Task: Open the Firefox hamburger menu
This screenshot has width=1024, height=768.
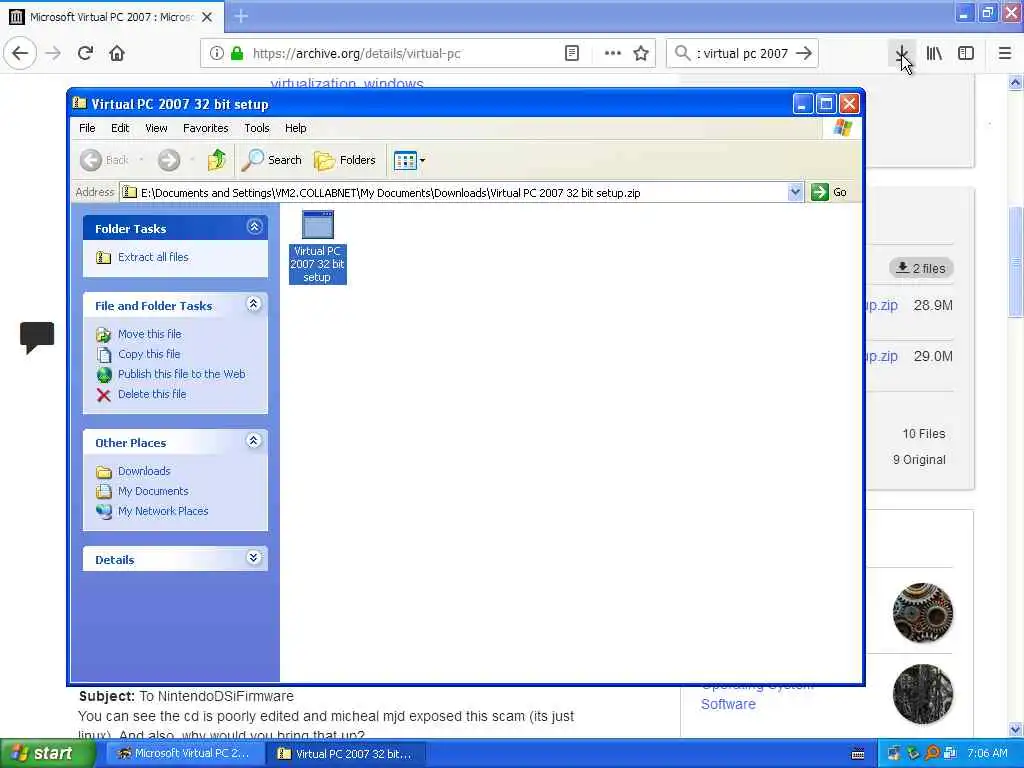Action: click(x=1005, y=53)
